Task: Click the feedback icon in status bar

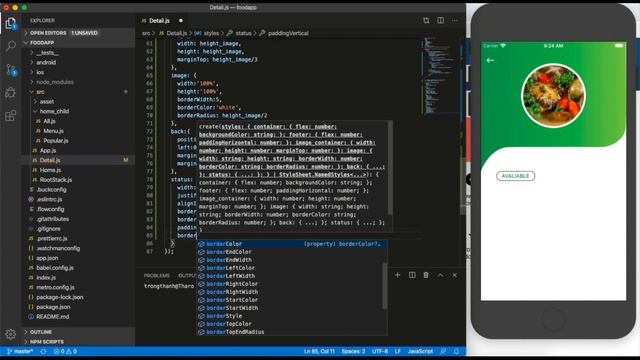Action: coord(443,351)
